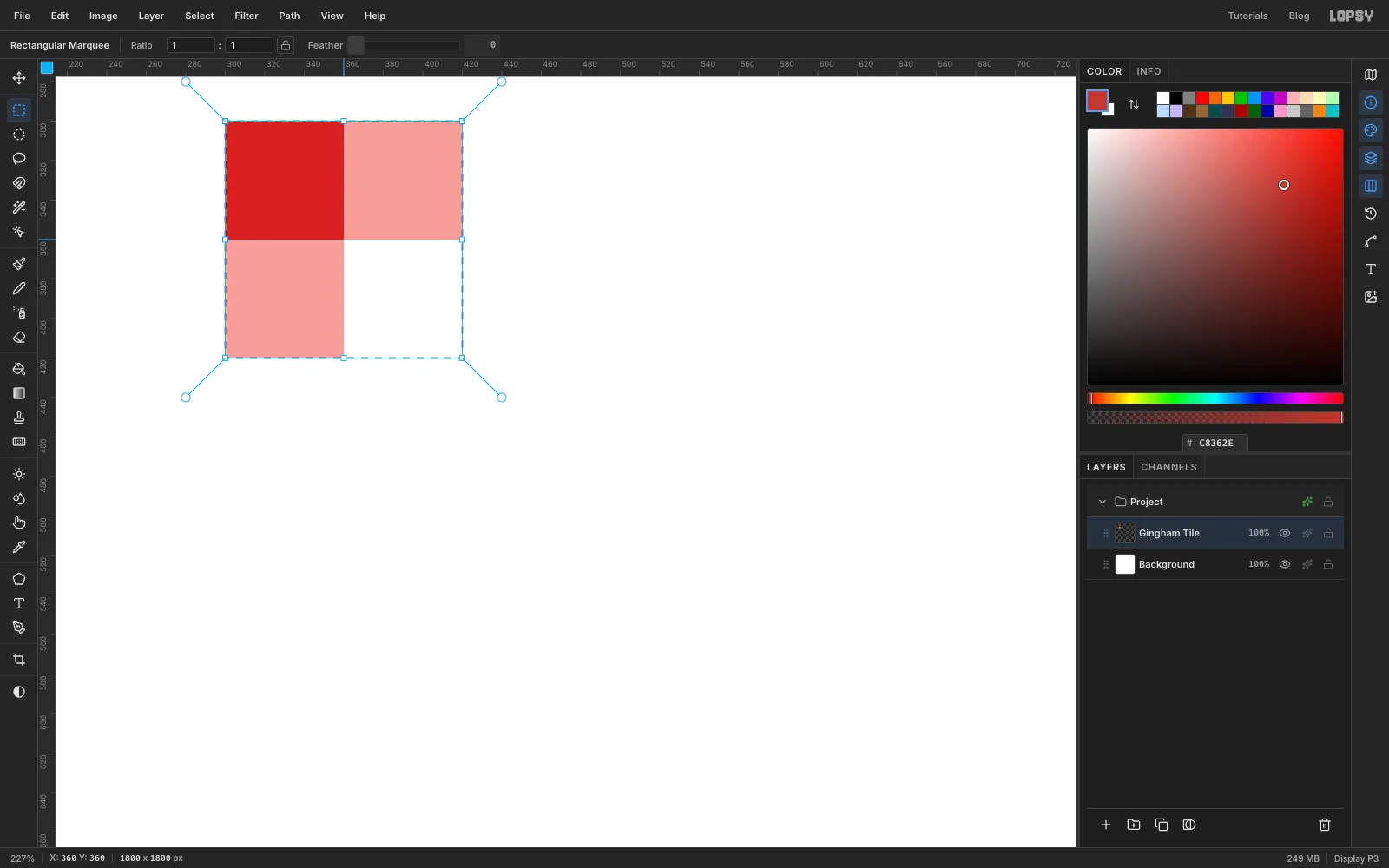
Task: Click the Lopsy logo
Action: pos(1352,16)
